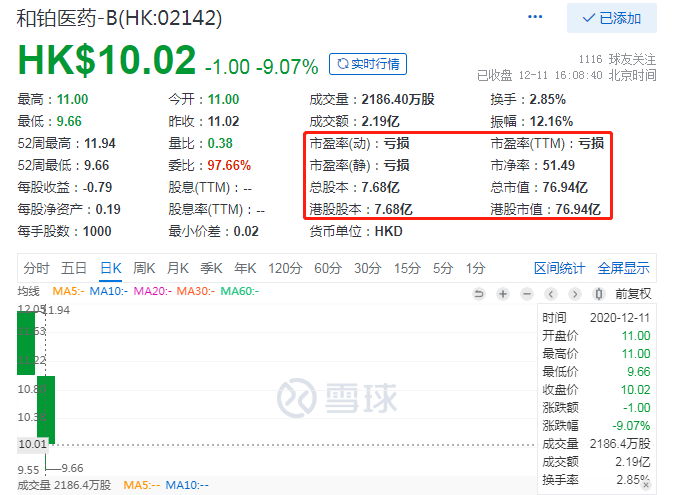Screen dimensions: 676x495
Task: Zoom out the chart with minus icon
Action: [526, 294]
